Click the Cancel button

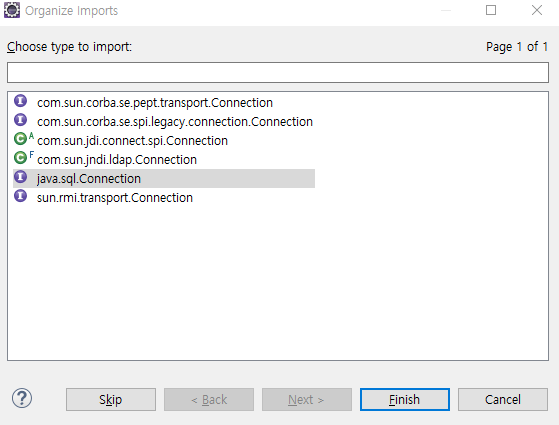(503, 399)
